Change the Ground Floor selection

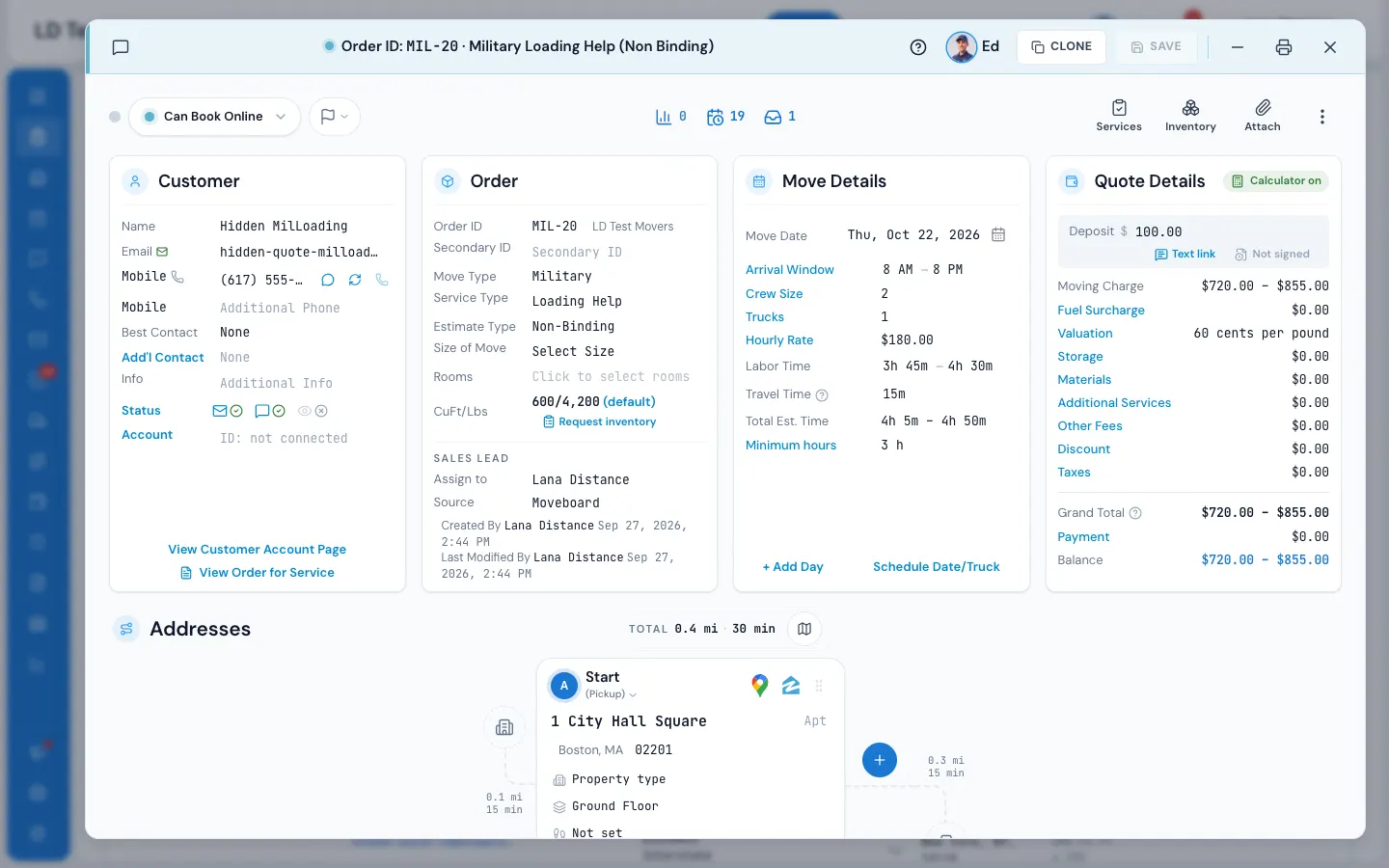614,806
